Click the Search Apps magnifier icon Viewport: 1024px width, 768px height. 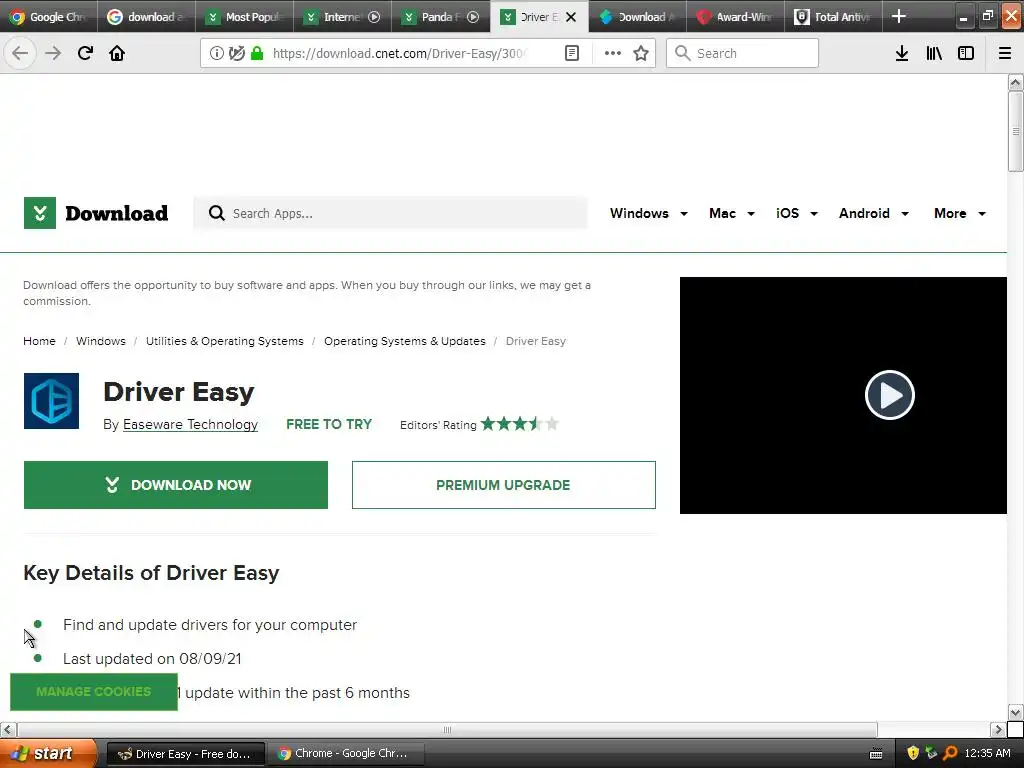[216, 213]
